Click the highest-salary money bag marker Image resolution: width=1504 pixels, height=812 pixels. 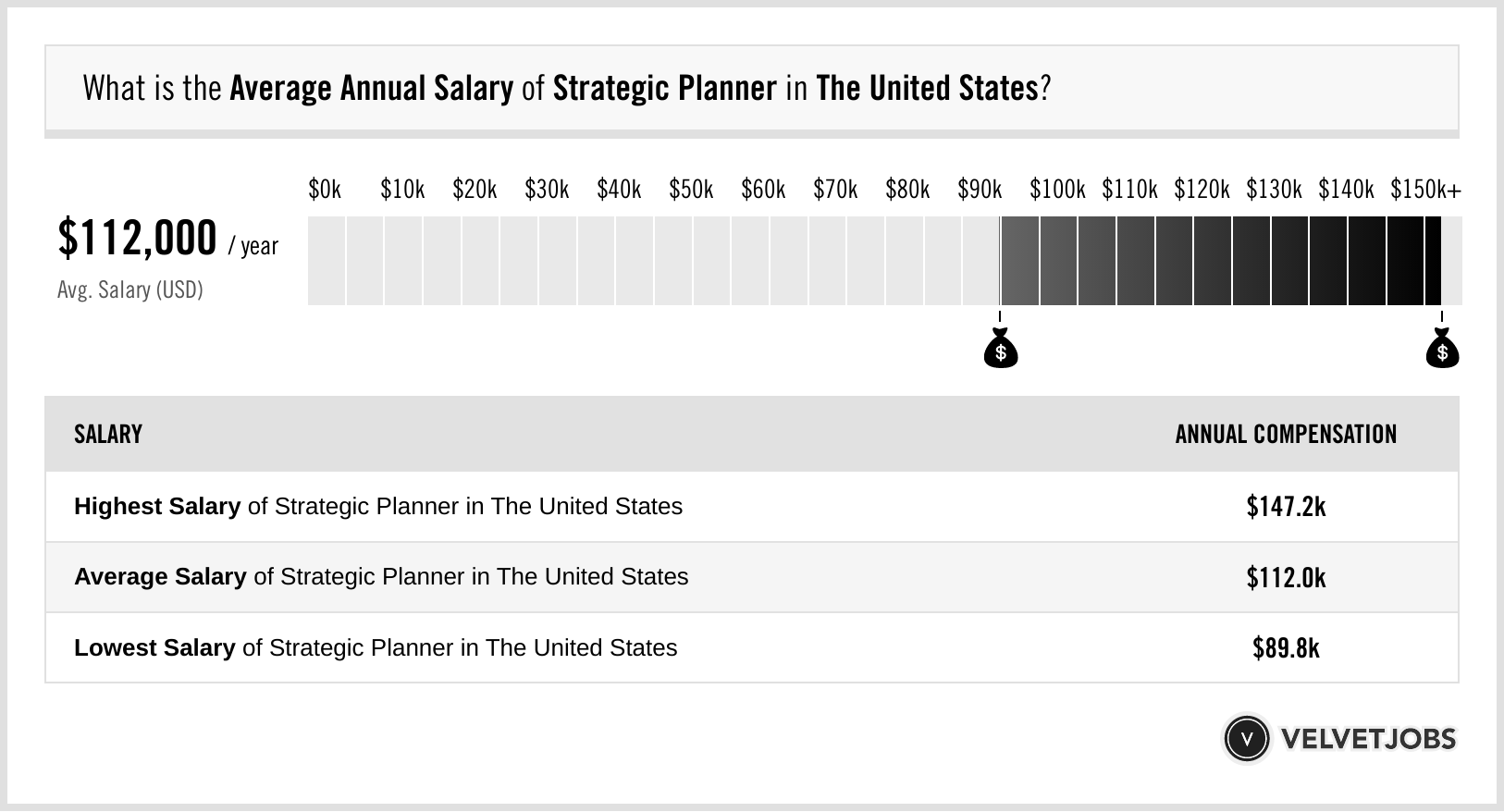point(1442,351)
